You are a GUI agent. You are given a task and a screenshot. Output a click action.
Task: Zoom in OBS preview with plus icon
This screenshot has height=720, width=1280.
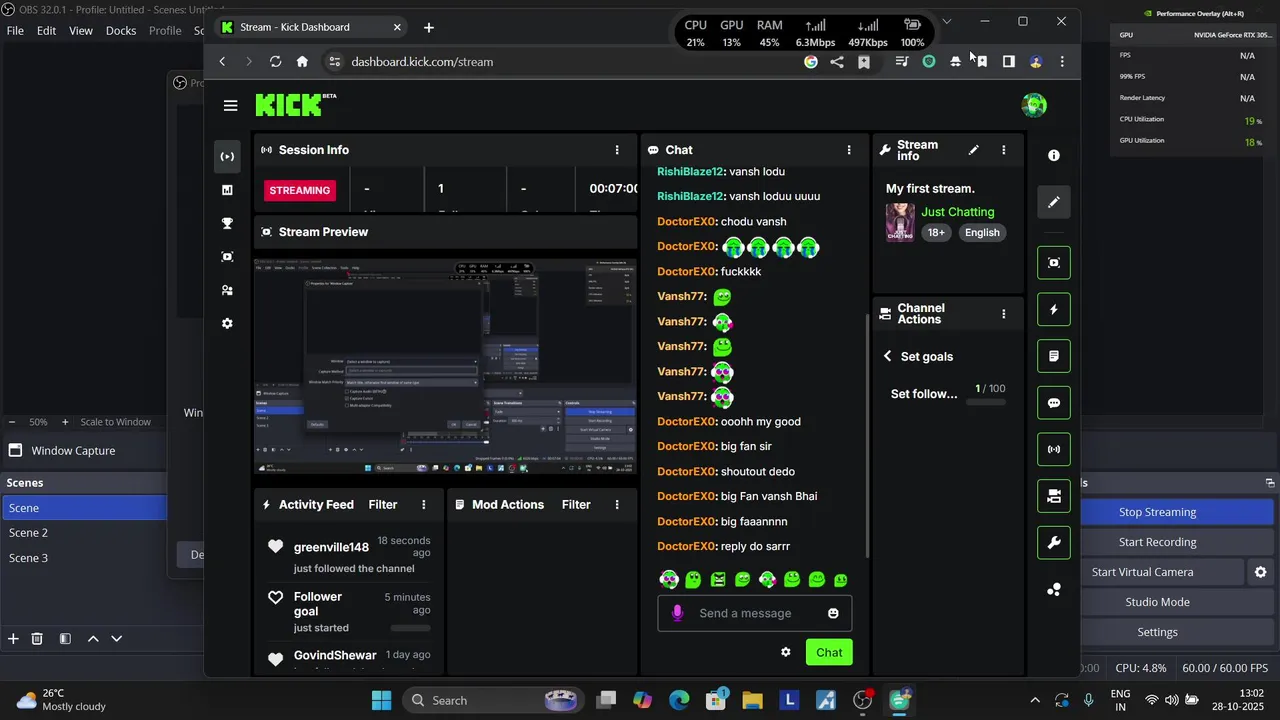click(x=65, y=422)
